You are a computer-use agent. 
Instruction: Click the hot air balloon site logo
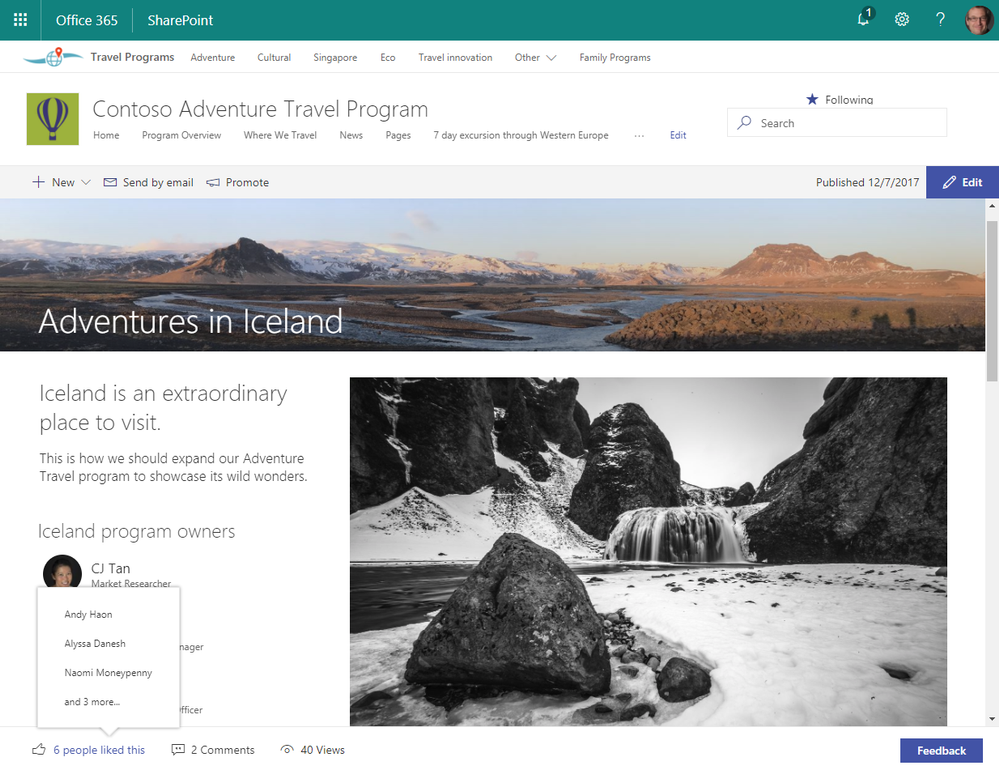pyautogui.click(x=53, y=119)
